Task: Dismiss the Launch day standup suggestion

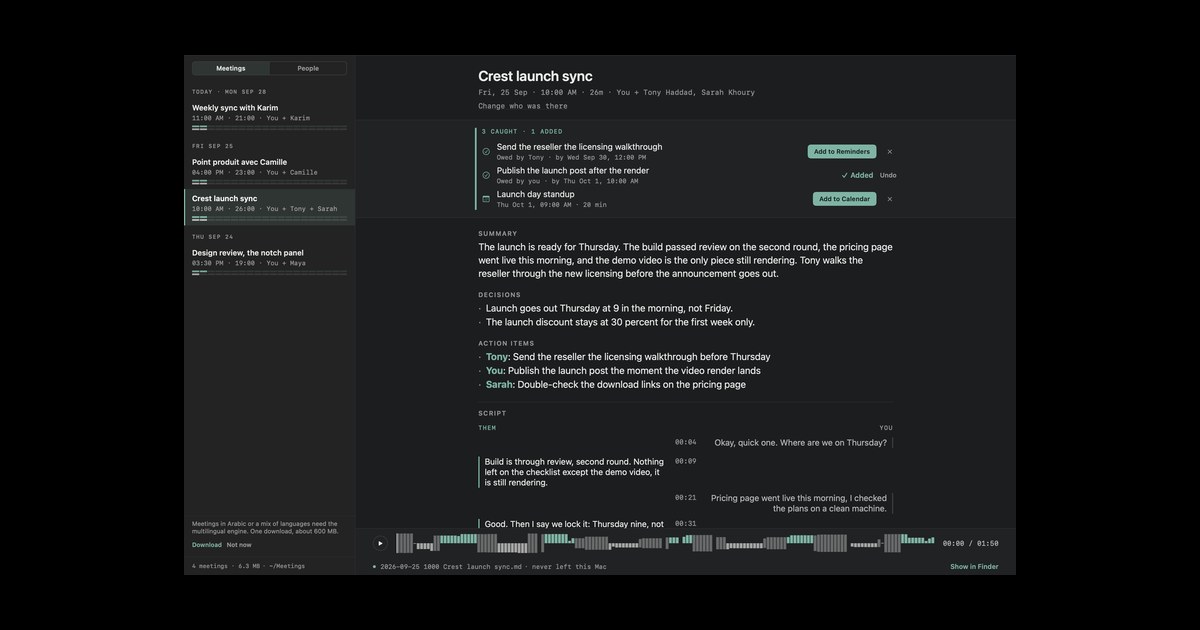Action: (889, 199)
